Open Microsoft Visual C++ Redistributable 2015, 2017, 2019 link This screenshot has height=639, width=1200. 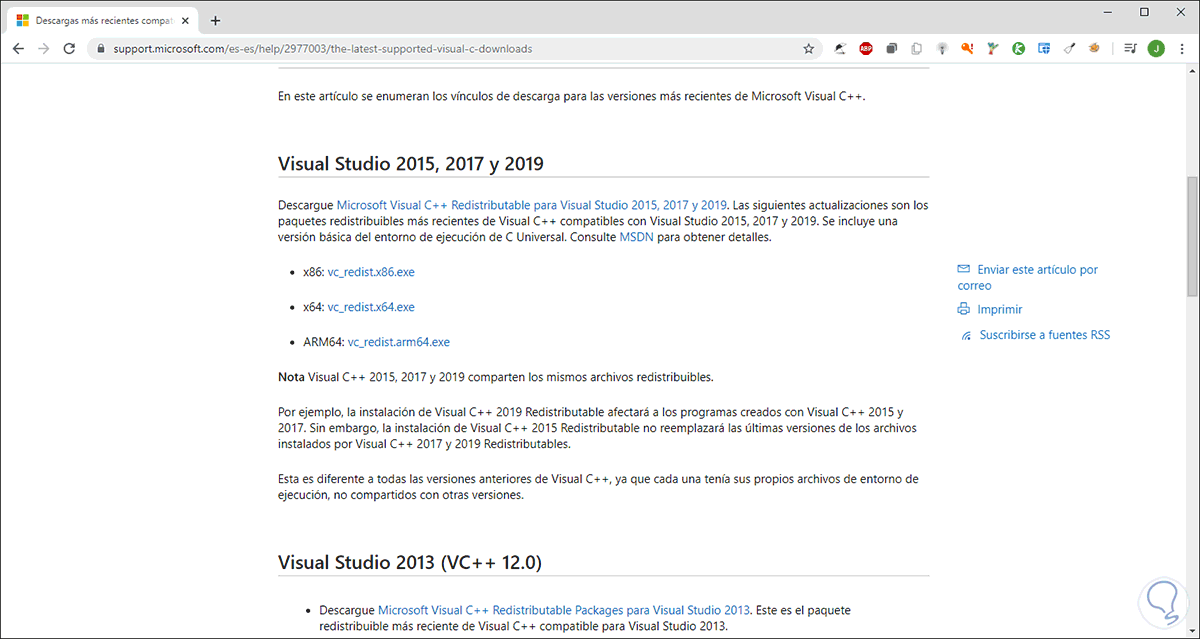coord(531,204)
